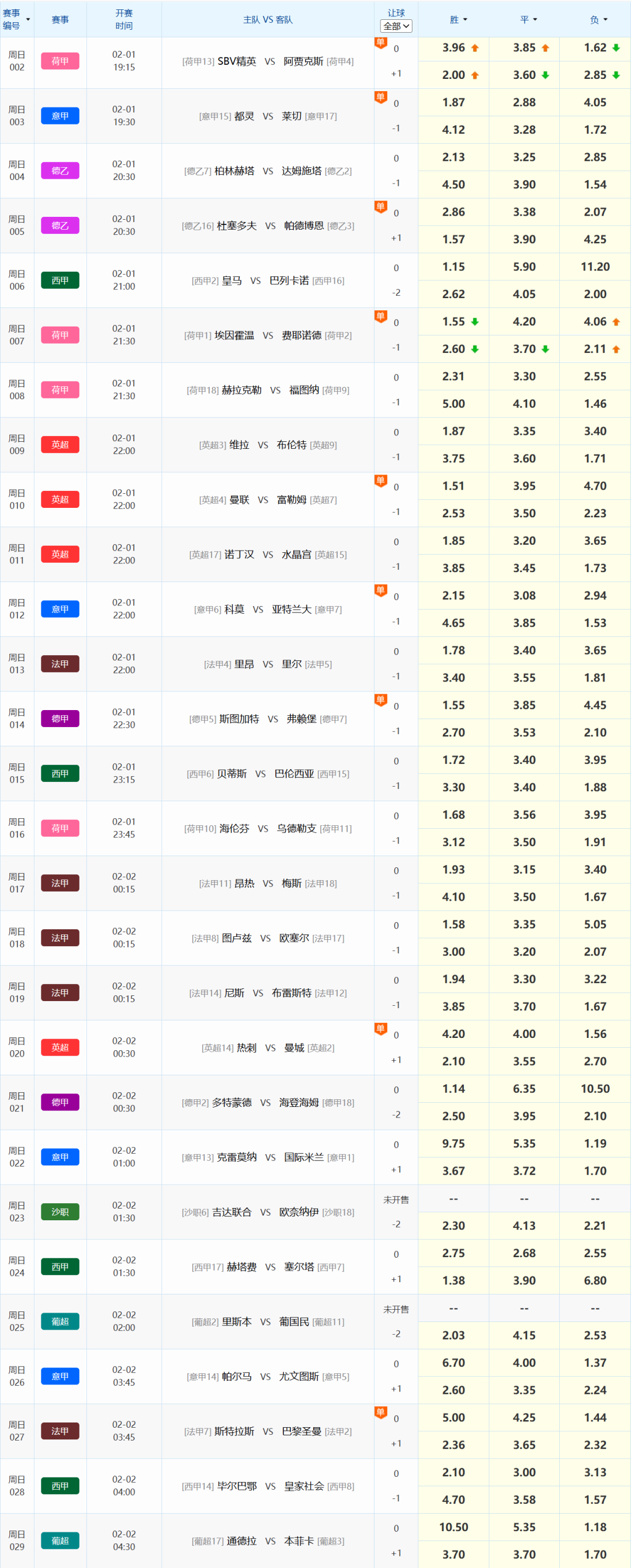
Task: Click kickoff time 02-02 04:30
Action: 124,1540
